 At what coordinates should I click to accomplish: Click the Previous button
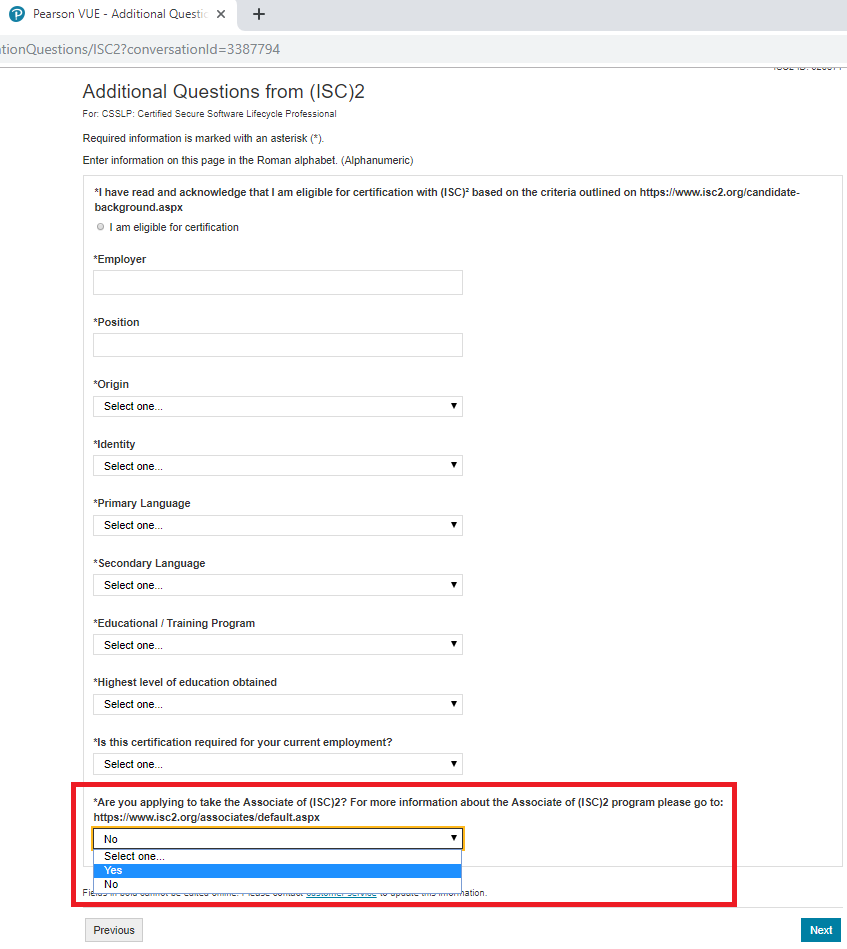point(113,930)
